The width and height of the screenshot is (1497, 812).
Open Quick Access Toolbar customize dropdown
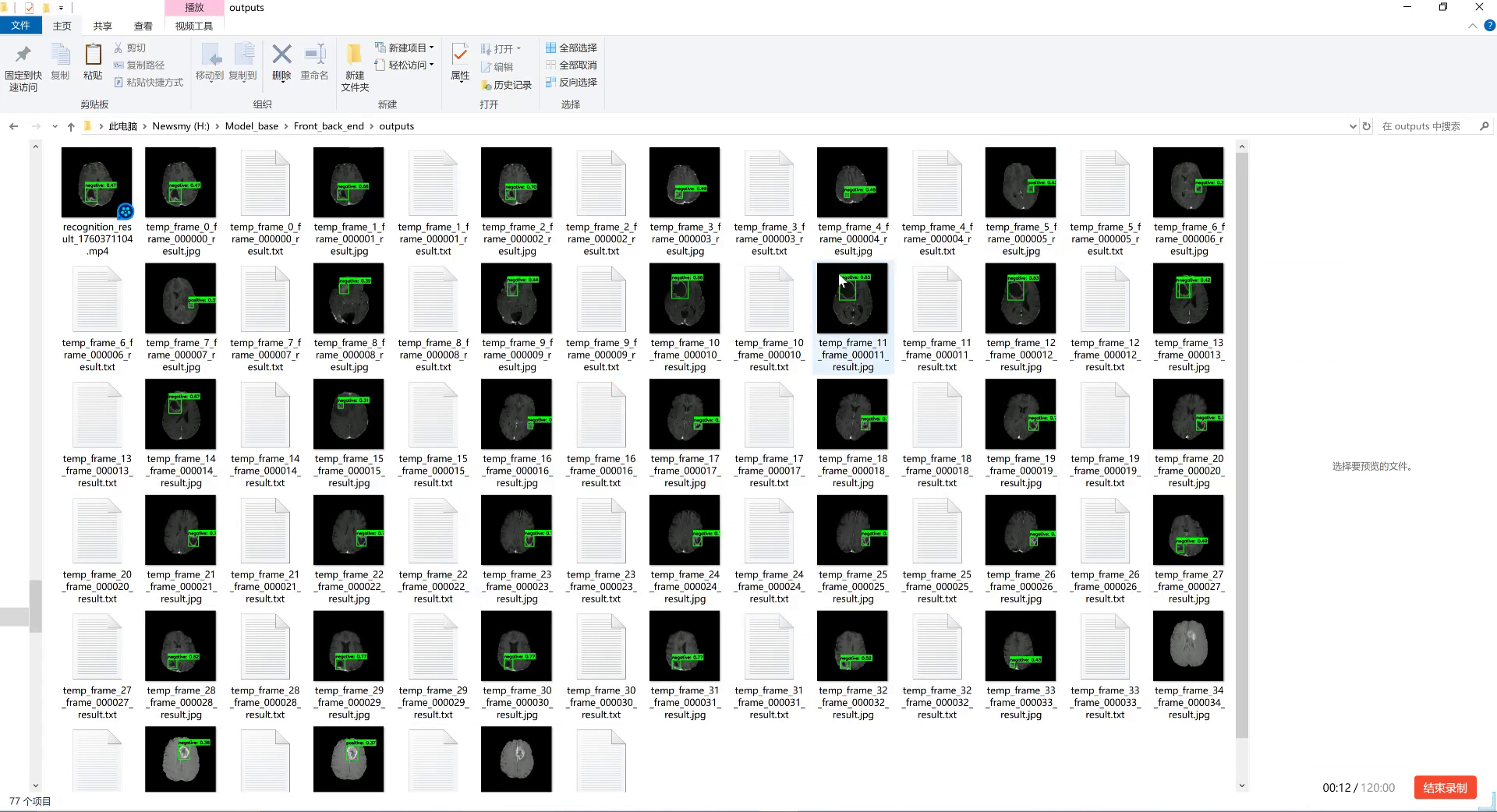[61, 8]
